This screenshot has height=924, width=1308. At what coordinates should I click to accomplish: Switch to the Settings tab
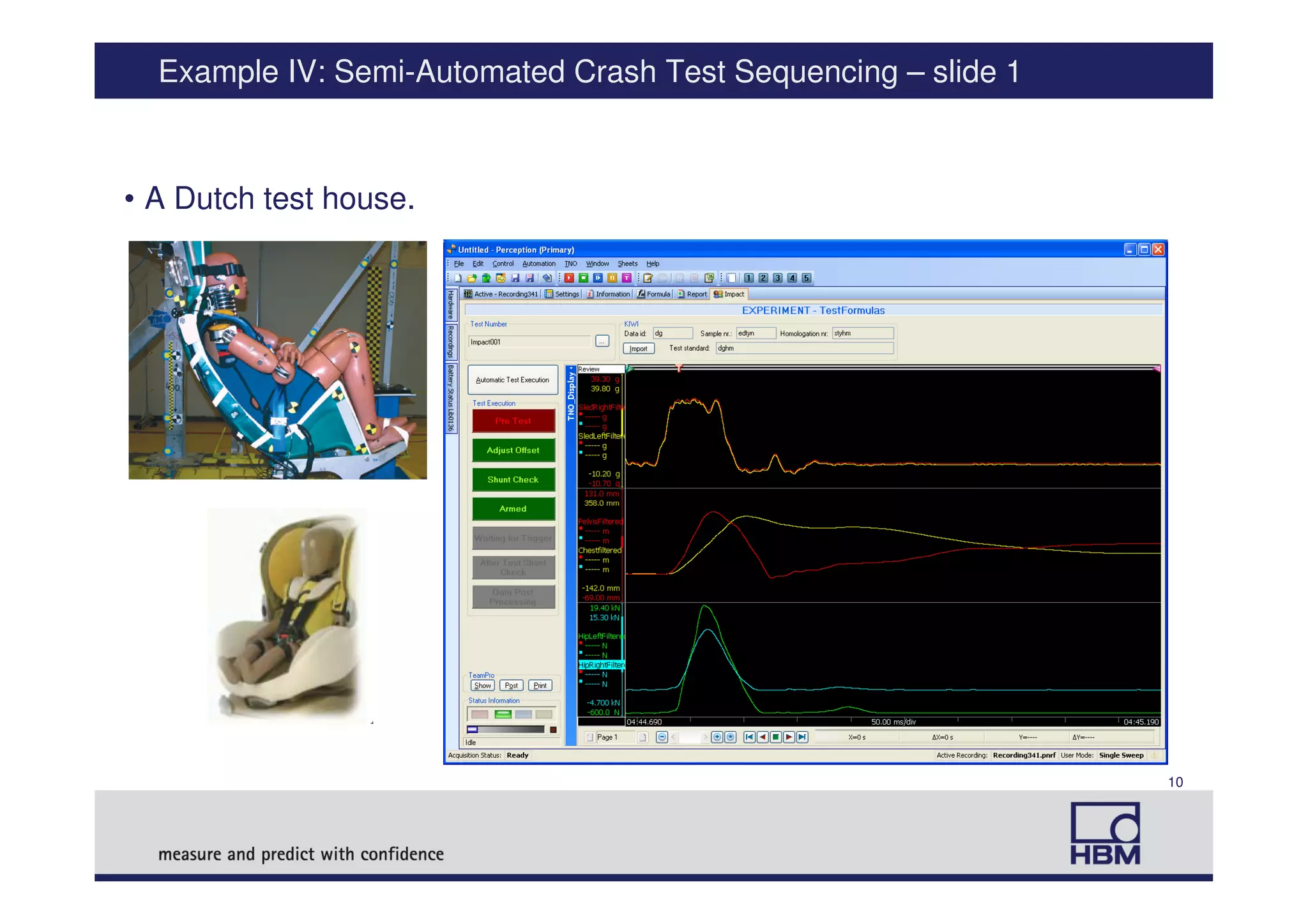tap(562, 294)
